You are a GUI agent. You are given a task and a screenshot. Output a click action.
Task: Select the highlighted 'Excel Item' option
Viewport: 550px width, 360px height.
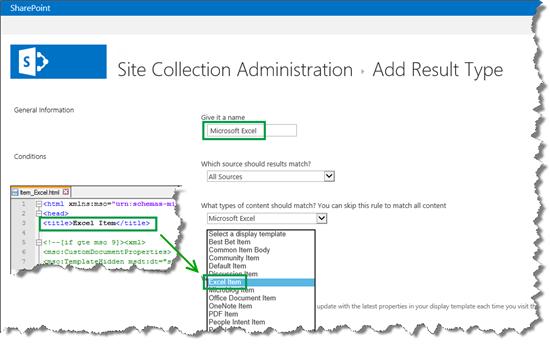pos(261,282)
